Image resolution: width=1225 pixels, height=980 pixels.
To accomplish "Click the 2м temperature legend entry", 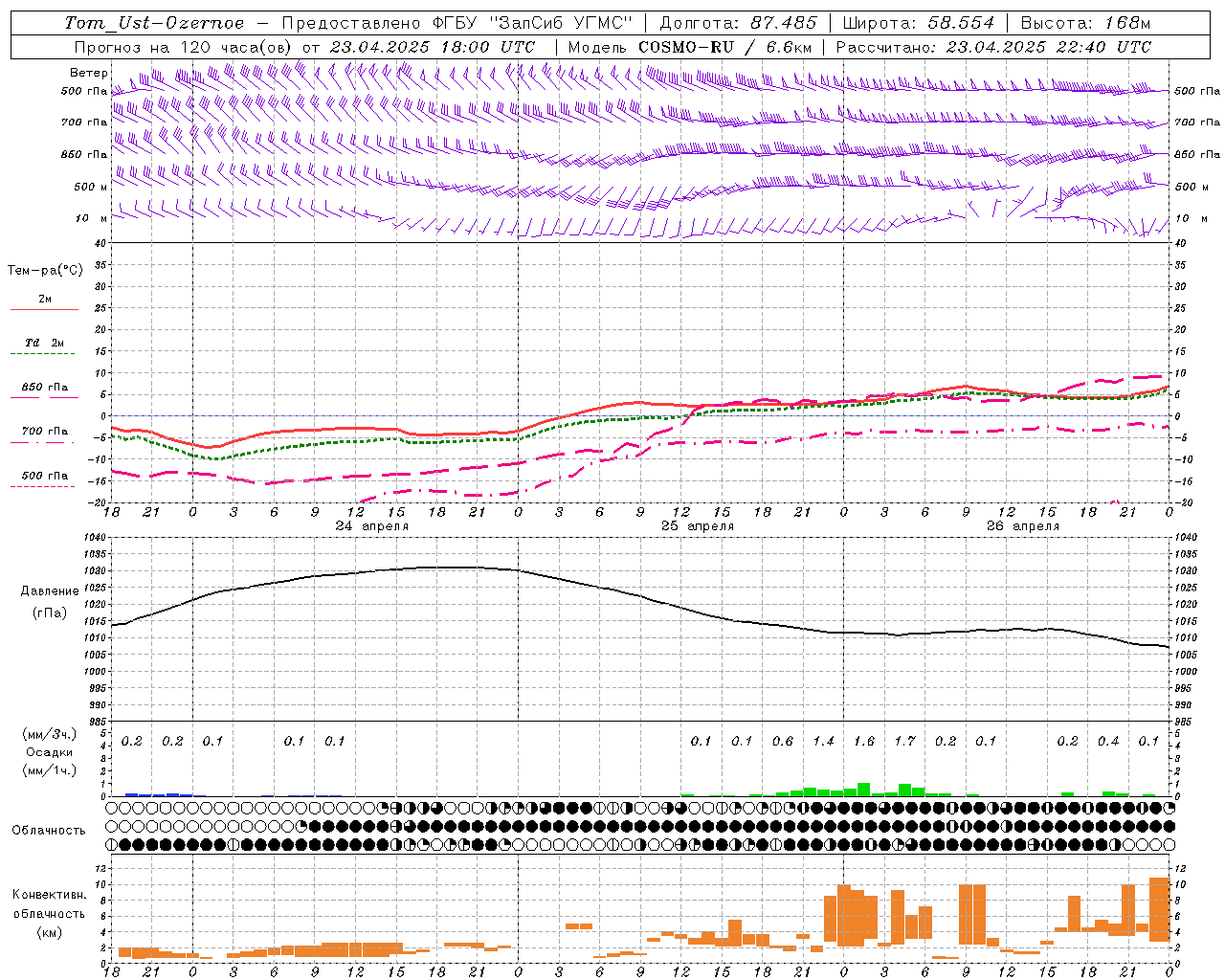I will (x=45, y=300).
